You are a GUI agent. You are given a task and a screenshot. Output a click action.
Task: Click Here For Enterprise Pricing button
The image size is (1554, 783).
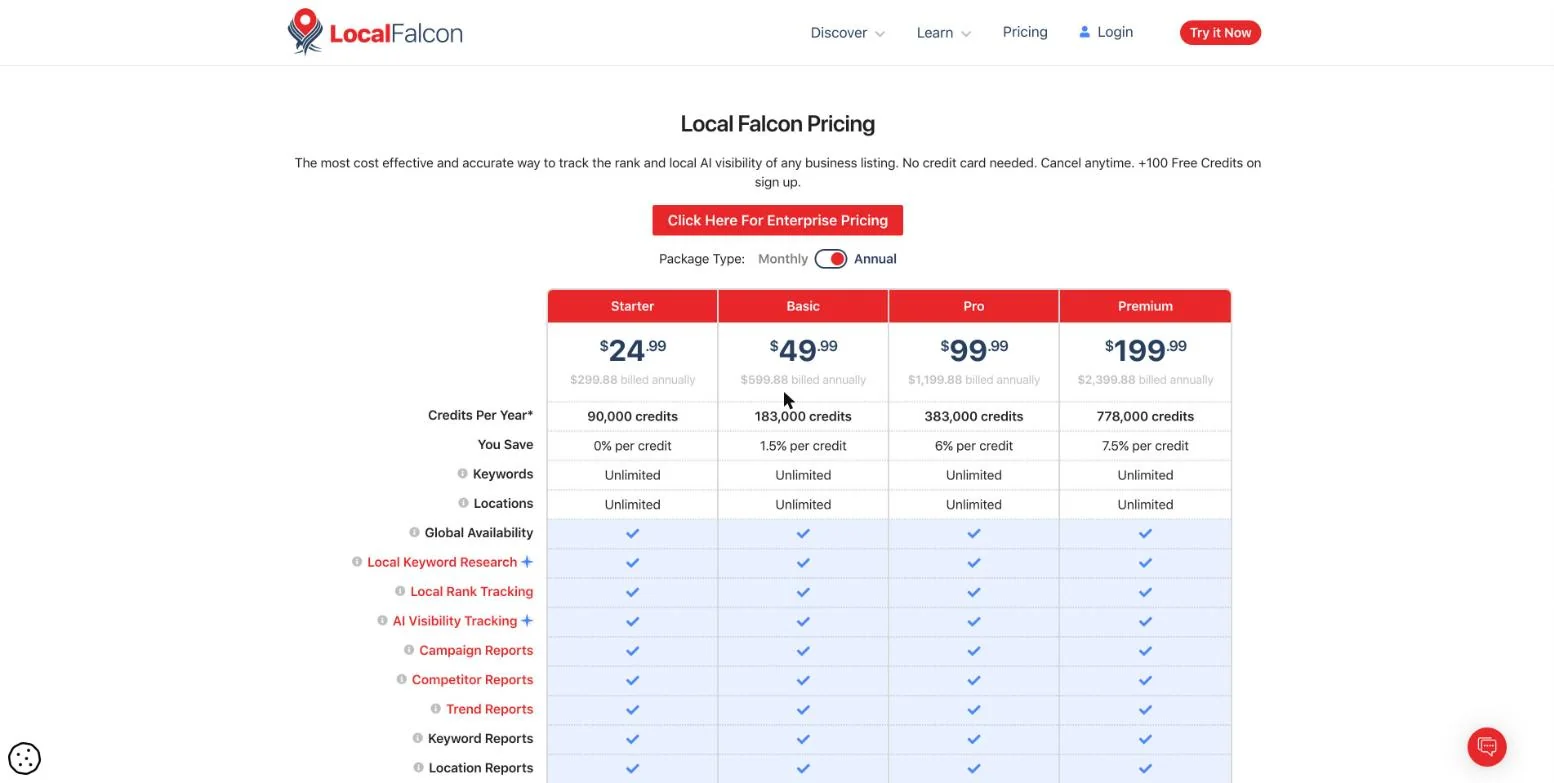[778, 221]
